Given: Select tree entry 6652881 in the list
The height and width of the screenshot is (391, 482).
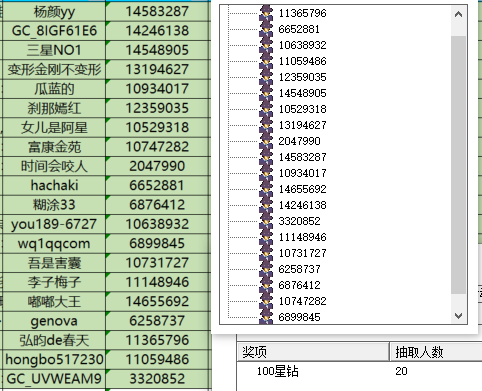Looking at the screenshot, I should (299, 29).
